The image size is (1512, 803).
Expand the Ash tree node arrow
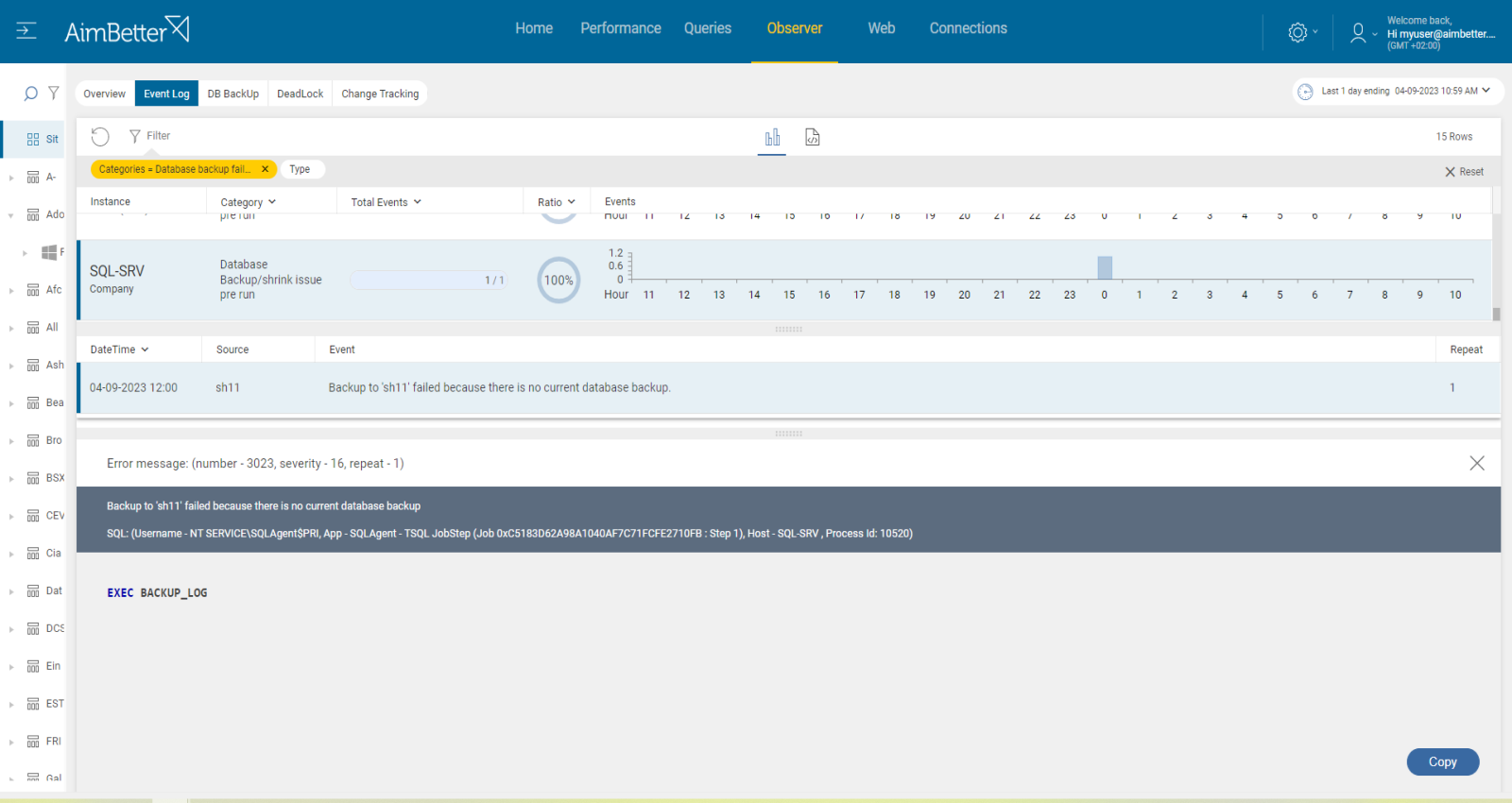[x=11, y=366]
